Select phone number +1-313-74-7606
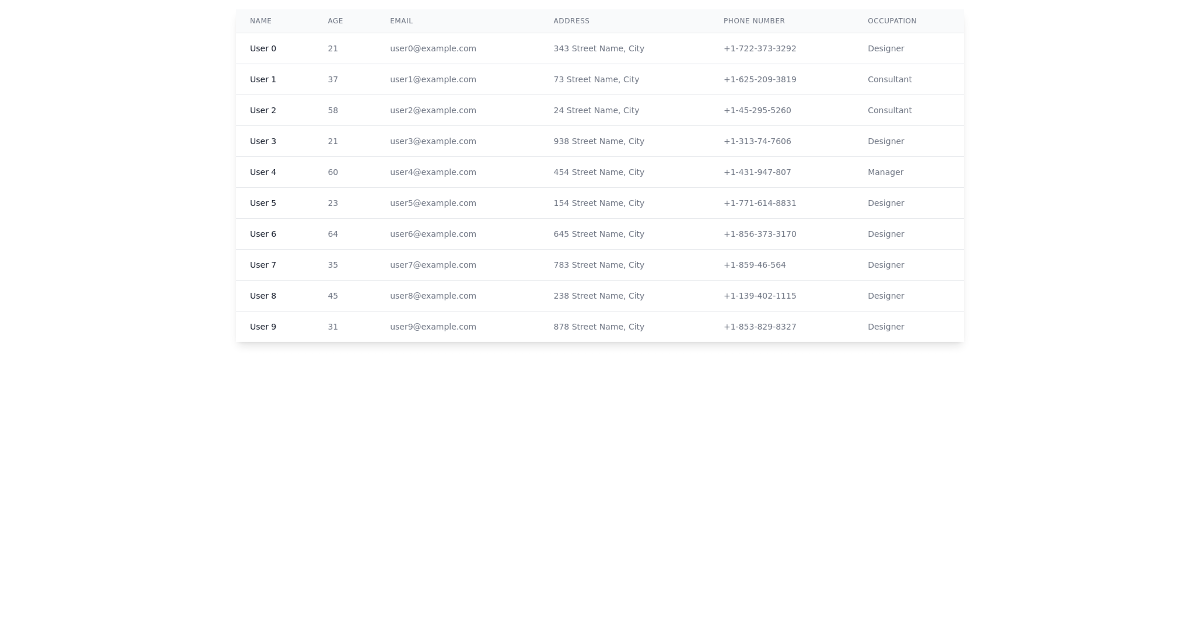 [757, 142]
